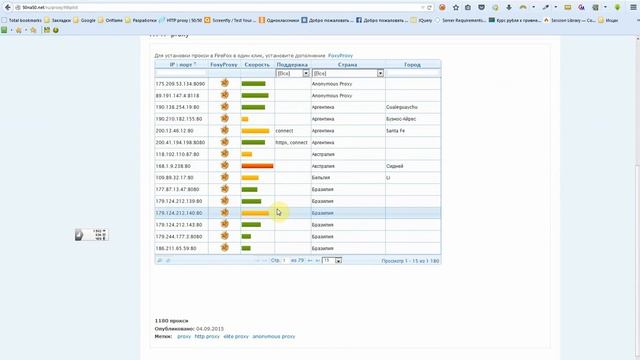Viewport: 640px width, 360px height.
Task: Go to next page arrow in pager
Action: click(310, 260)
